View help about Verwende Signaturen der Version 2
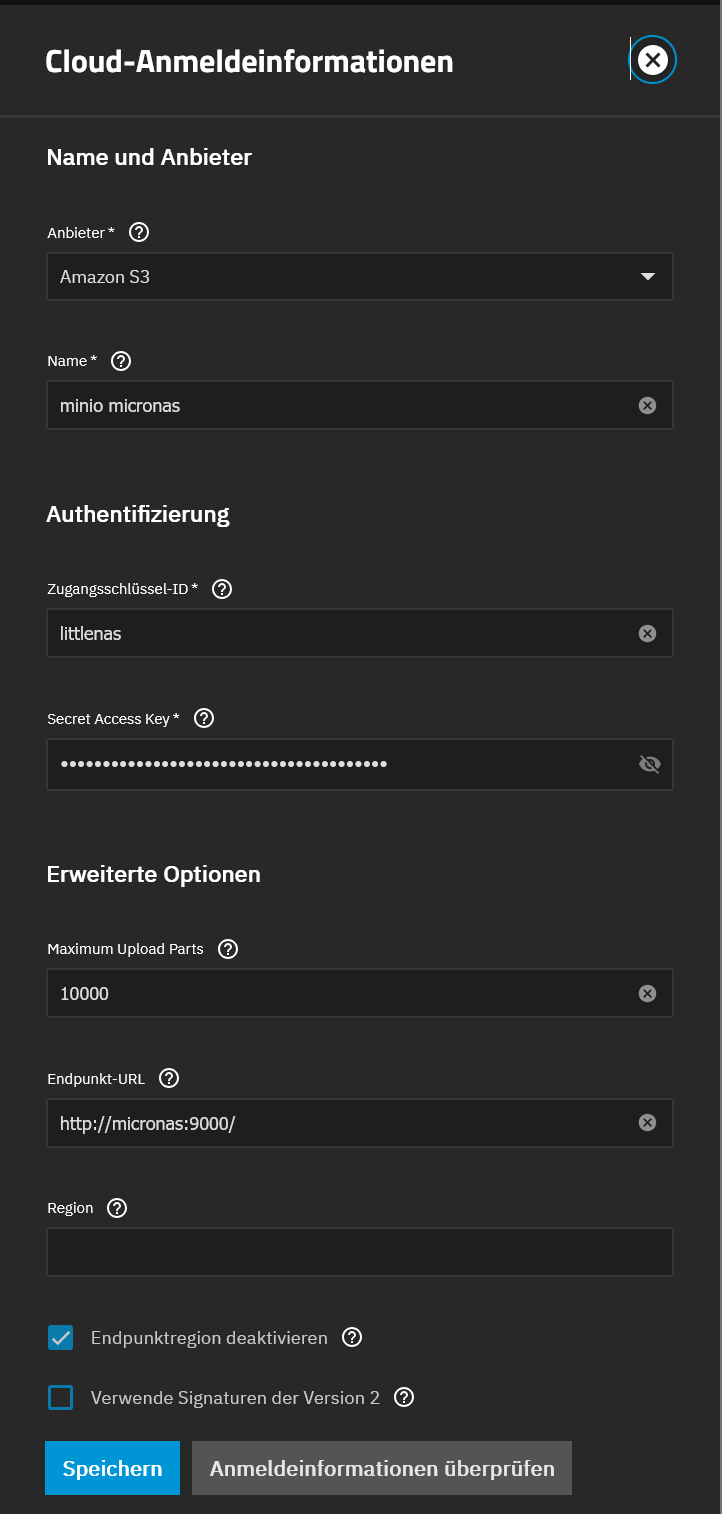This screenshot has width=722, height=1514. [x=404, y=1397]
